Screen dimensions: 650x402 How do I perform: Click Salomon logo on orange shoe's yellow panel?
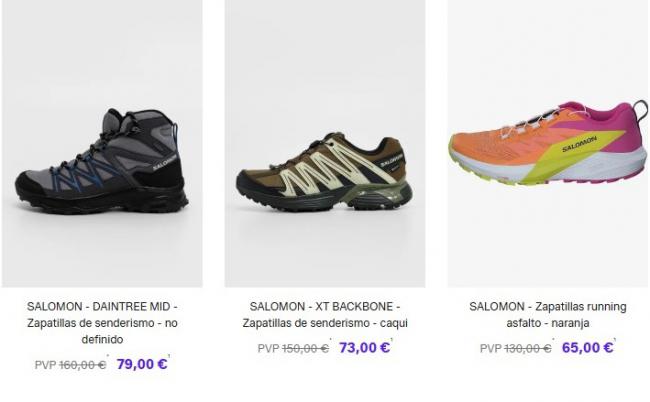coord(579,143)
